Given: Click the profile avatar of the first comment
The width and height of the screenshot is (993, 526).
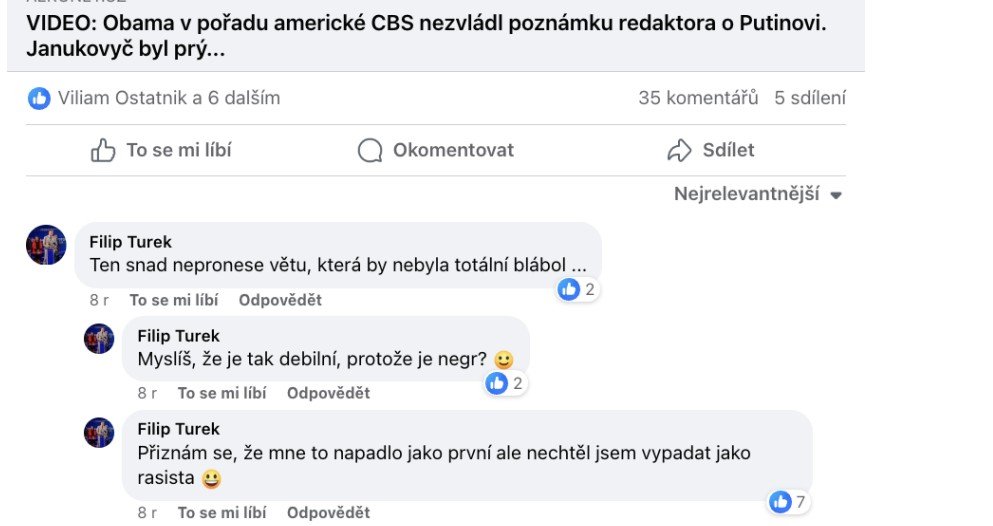Looking at the screenshot, I should (46, 245).
